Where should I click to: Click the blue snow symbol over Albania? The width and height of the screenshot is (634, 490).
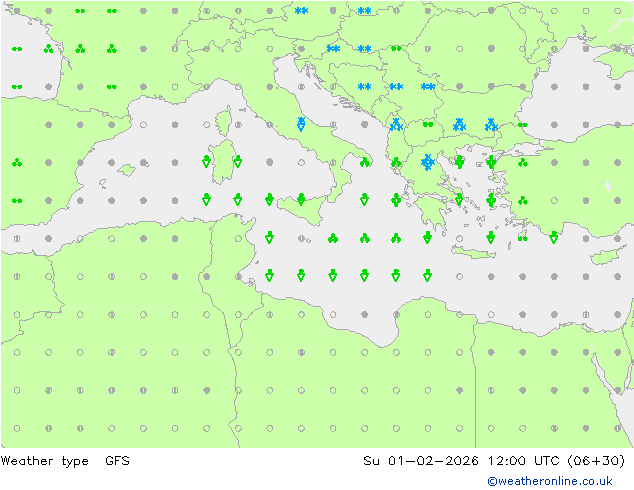click(x=396, y=125)
